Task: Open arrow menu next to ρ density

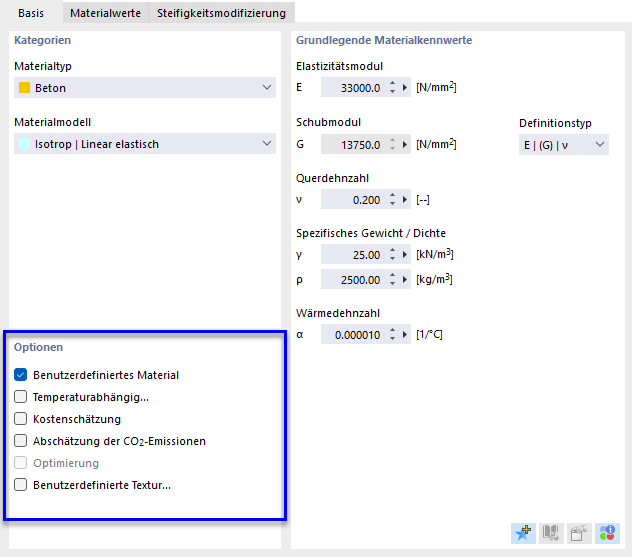Action: coord(405,279)
